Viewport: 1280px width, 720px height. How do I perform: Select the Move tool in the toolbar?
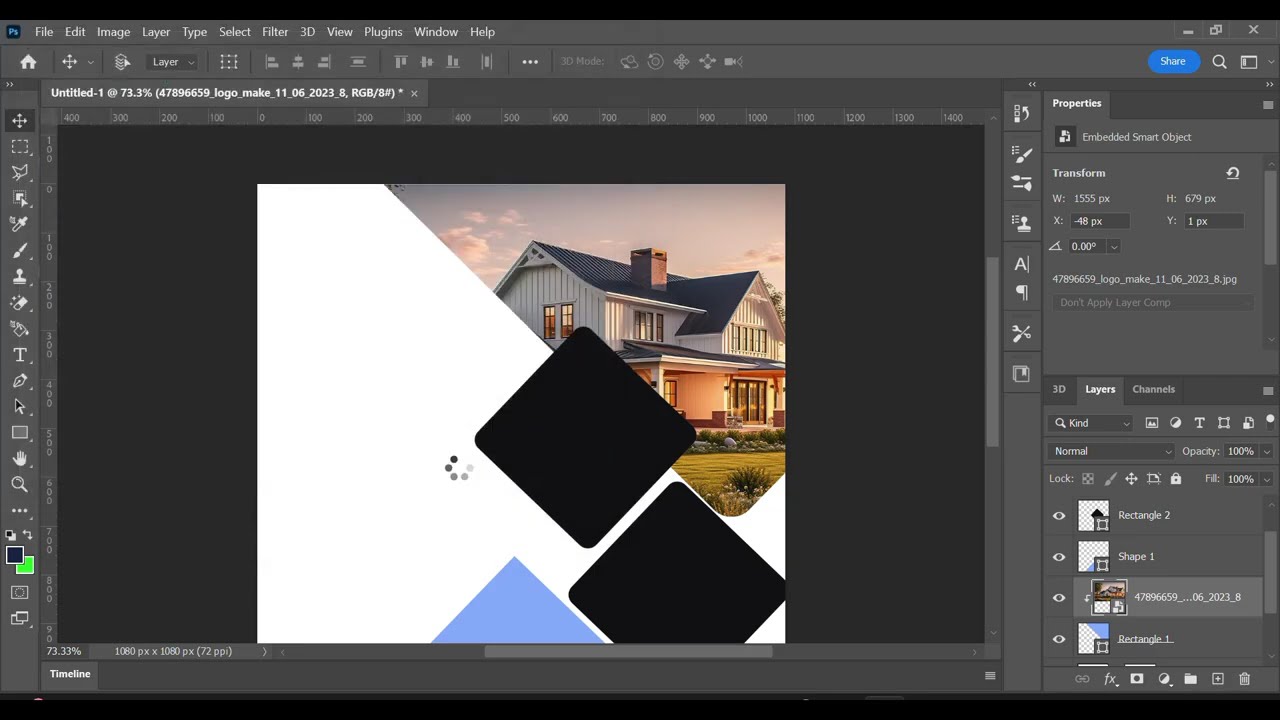(20, 121)
